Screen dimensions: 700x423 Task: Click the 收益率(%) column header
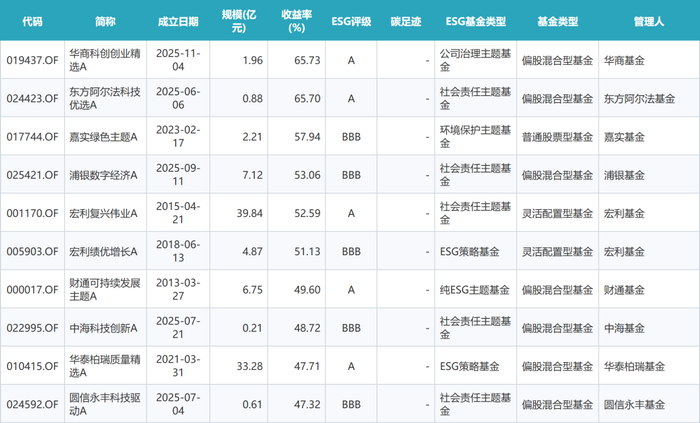[x=296, y=21]
